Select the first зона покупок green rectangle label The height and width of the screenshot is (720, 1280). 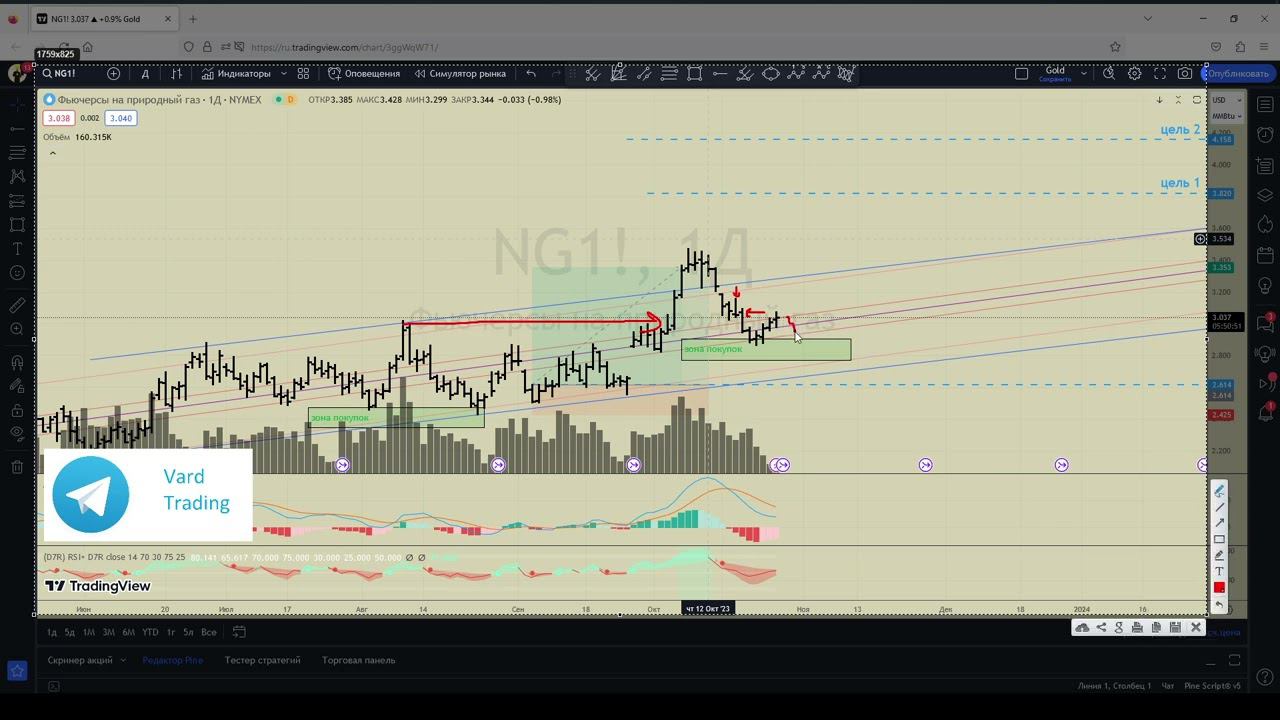tap(340, 418)
